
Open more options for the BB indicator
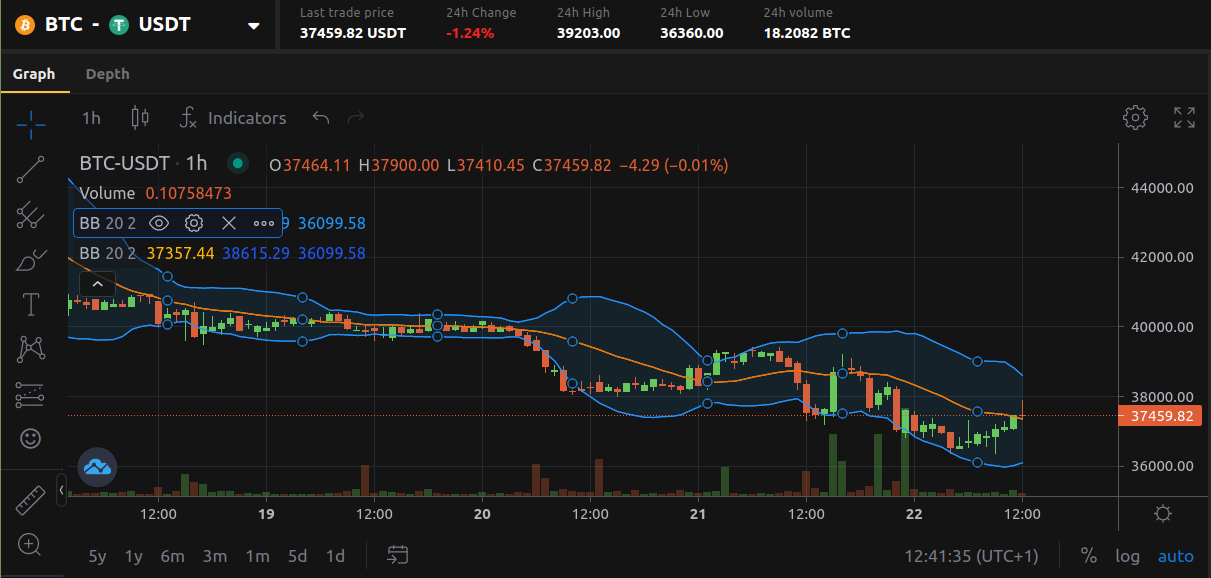coord(263,223)
